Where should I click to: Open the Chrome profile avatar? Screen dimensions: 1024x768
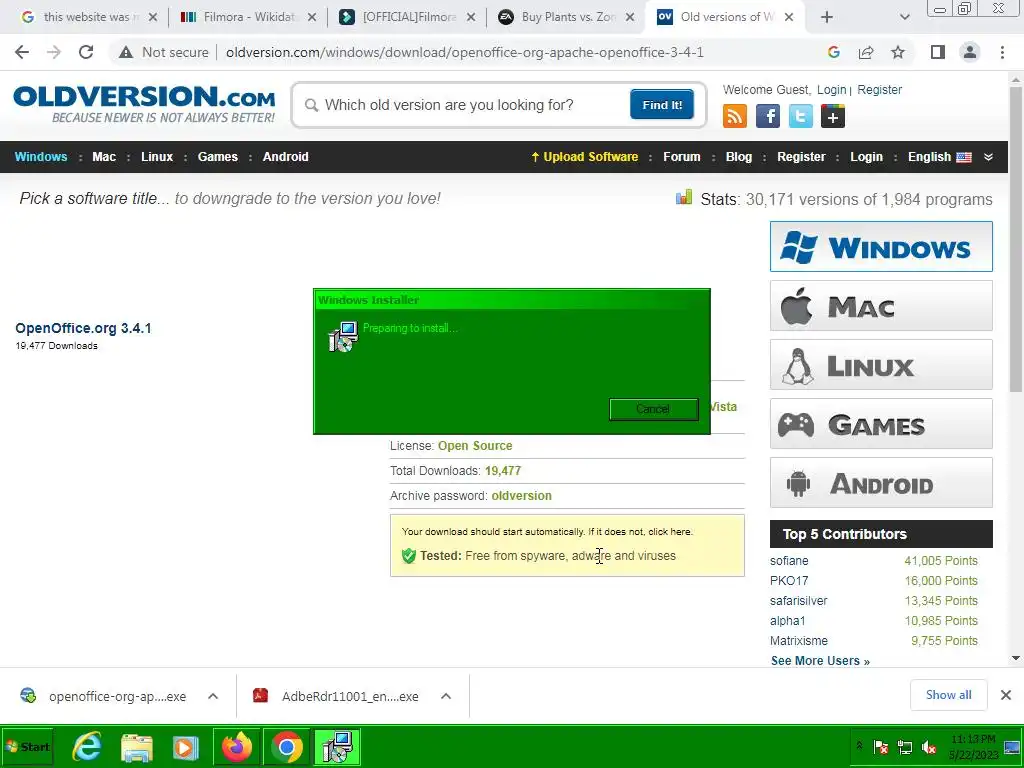tap(970, 52)
